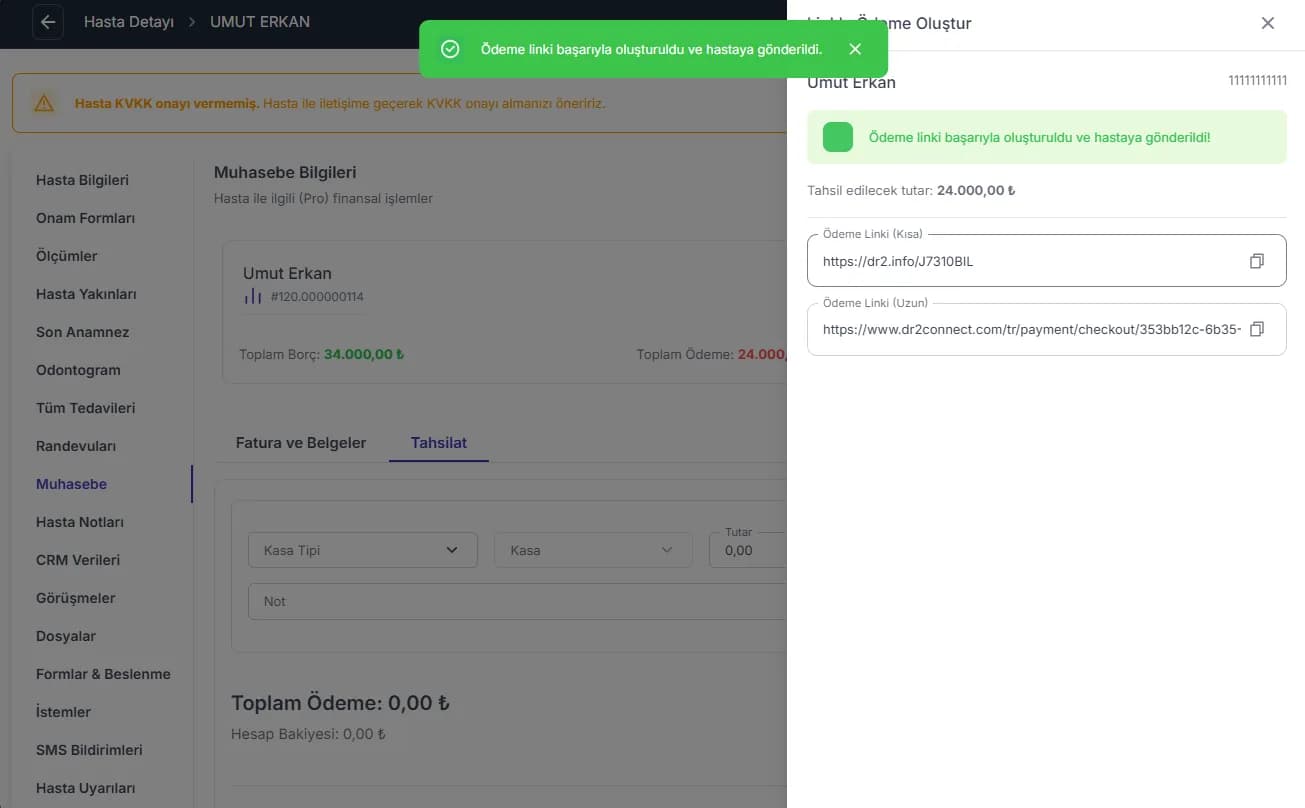1305x808 pixels.
Task: Go to Ölçümler in the sidebar
Action: pos(67,256)
